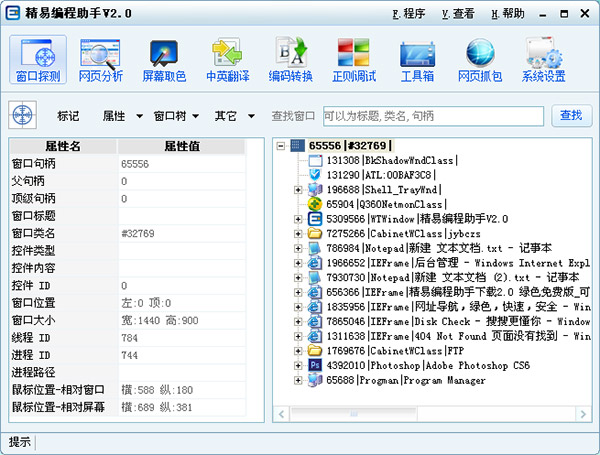Expand the 1769676 CabinetWClass FTP node

[x=298, y=351]
